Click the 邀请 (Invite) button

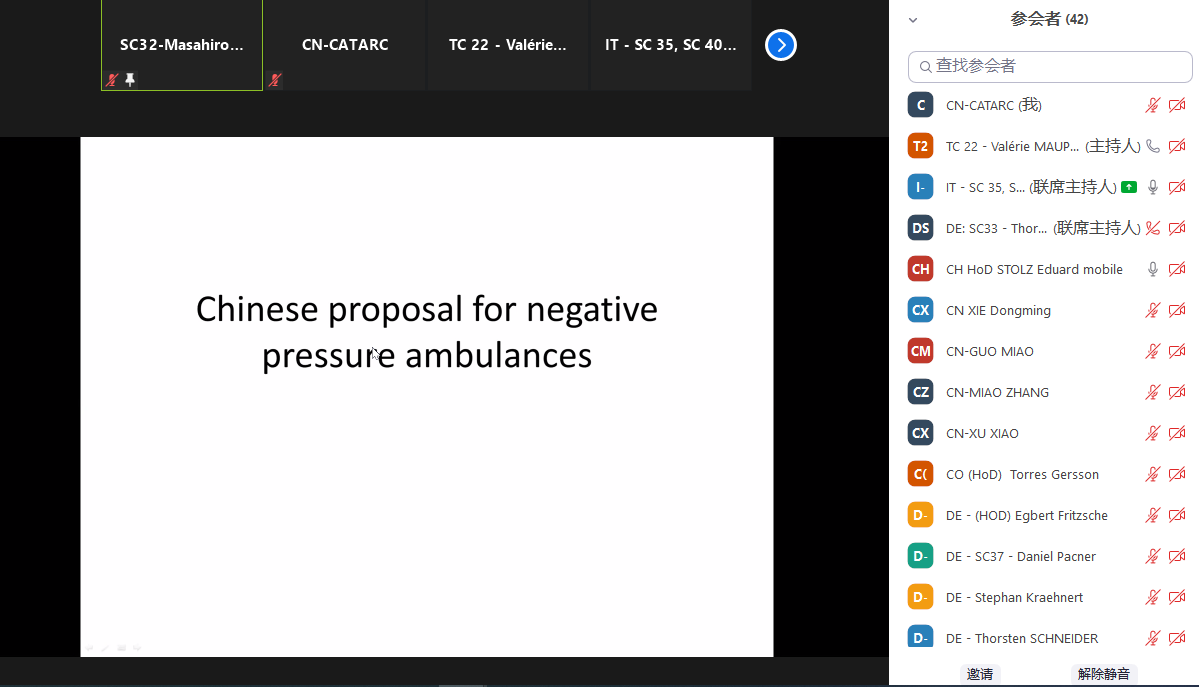coord(978,674)
